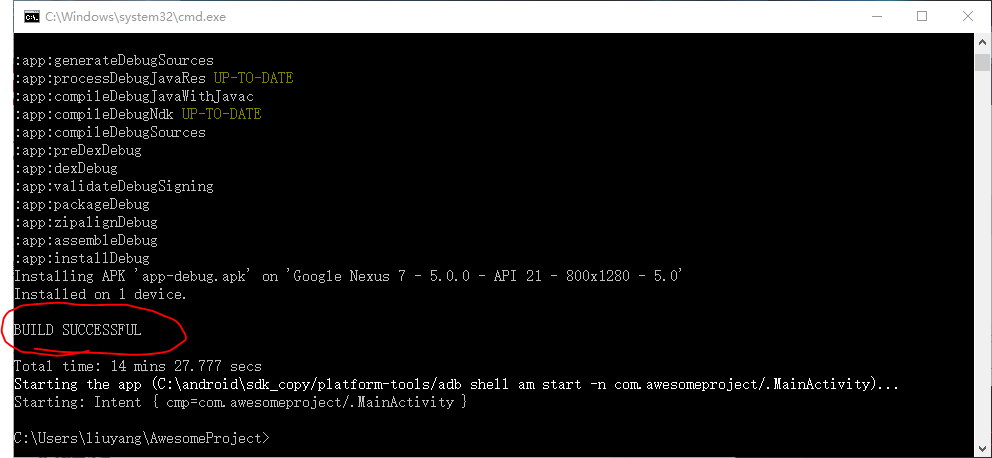Click the UP-TO-DATE label beside compileDebugNdk
Screen dimensions: 992x458
tap(221, 114)
